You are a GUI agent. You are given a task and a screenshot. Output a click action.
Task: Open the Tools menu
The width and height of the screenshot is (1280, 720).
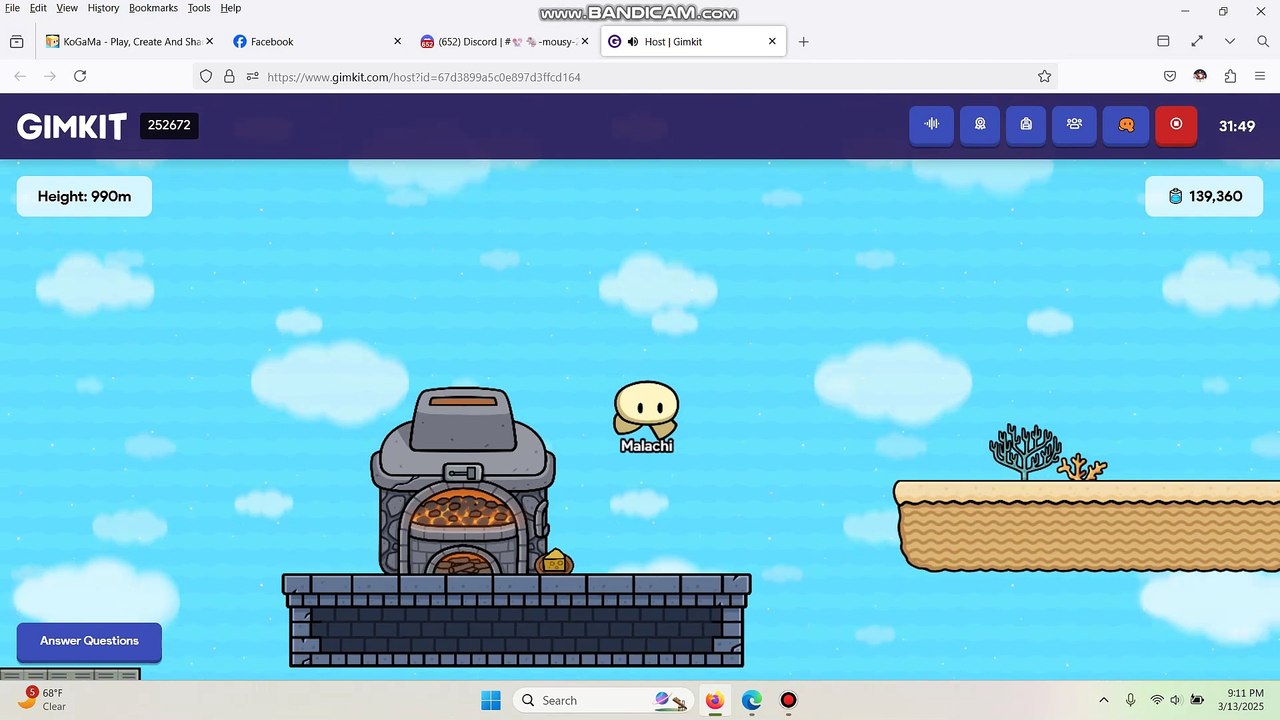(199, 8)
